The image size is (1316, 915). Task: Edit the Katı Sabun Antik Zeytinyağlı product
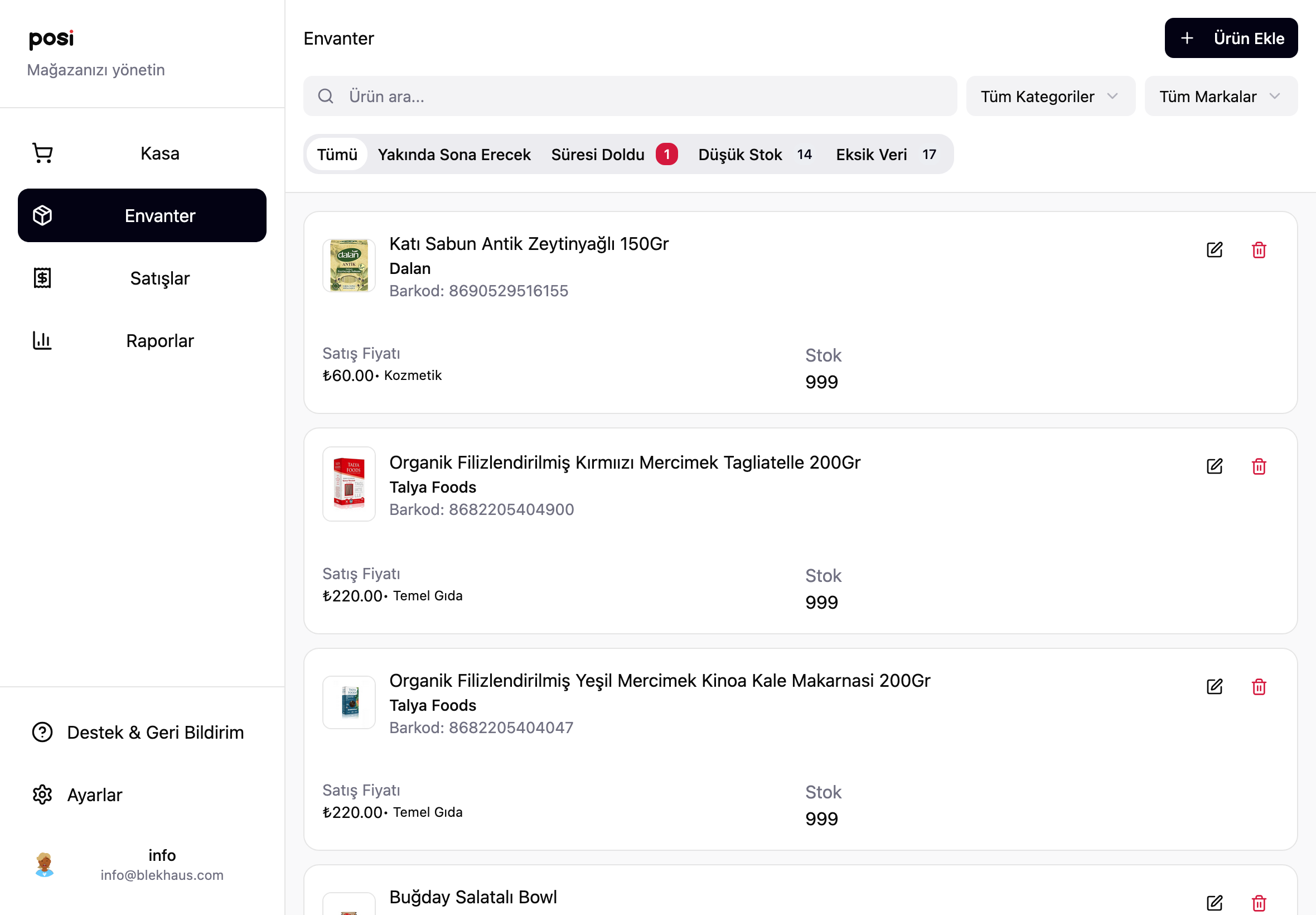[x=1215, y=250]
